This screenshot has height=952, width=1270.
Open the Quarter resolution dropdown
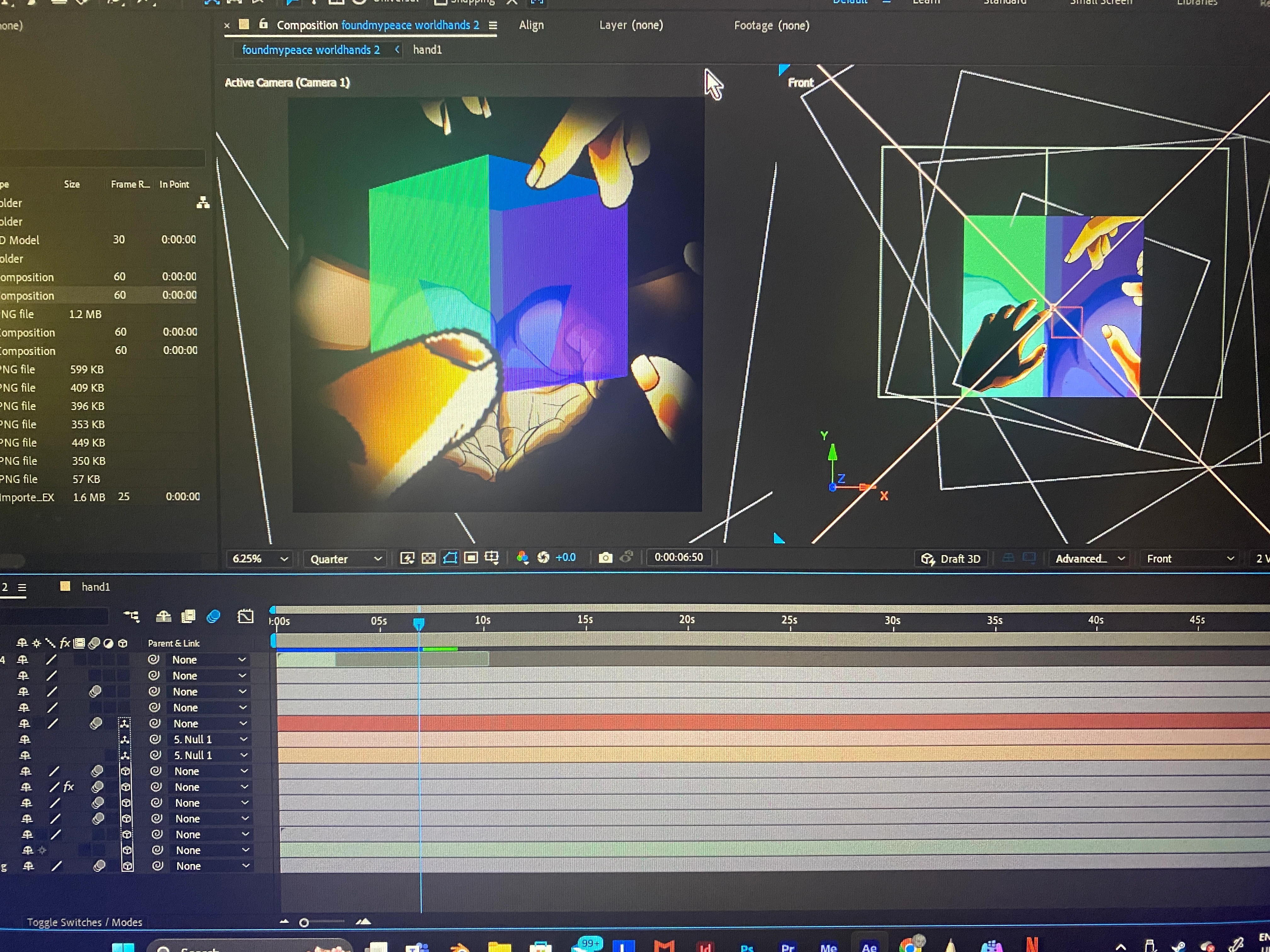click(x=345, y=559)
